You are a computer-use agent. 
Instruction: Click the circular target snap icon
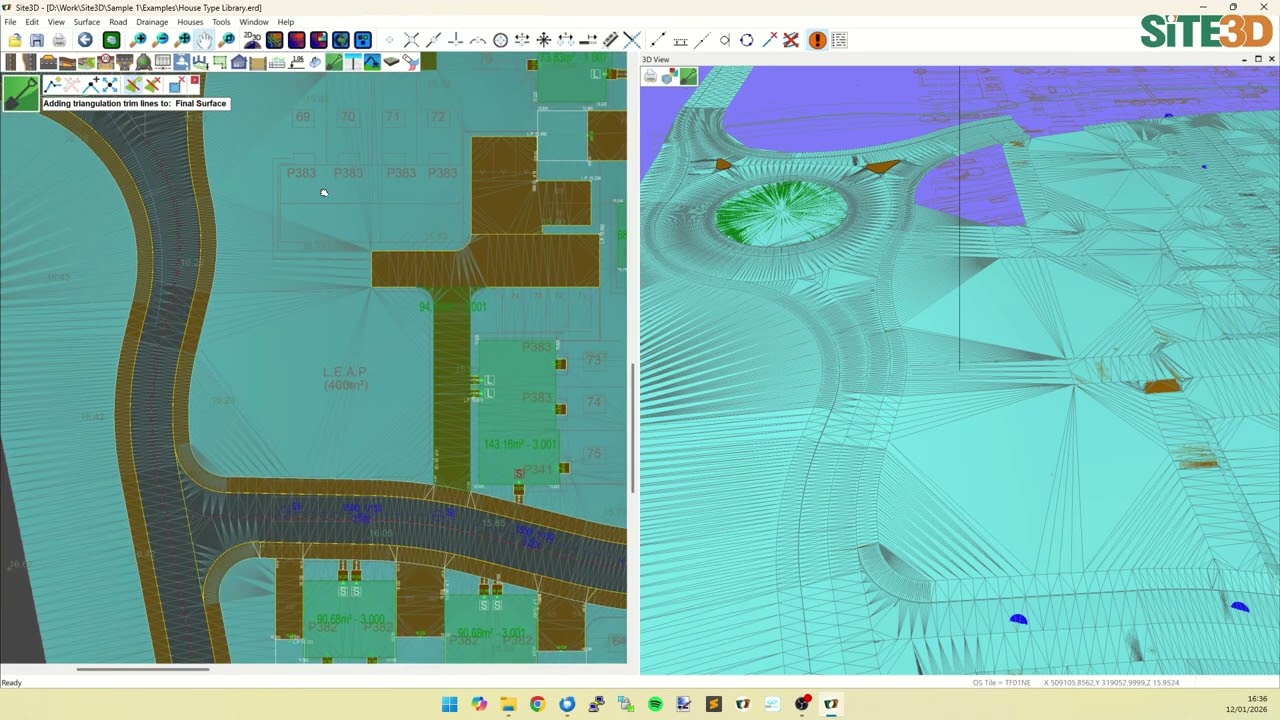pyautogui.click(x=501, y=40)
